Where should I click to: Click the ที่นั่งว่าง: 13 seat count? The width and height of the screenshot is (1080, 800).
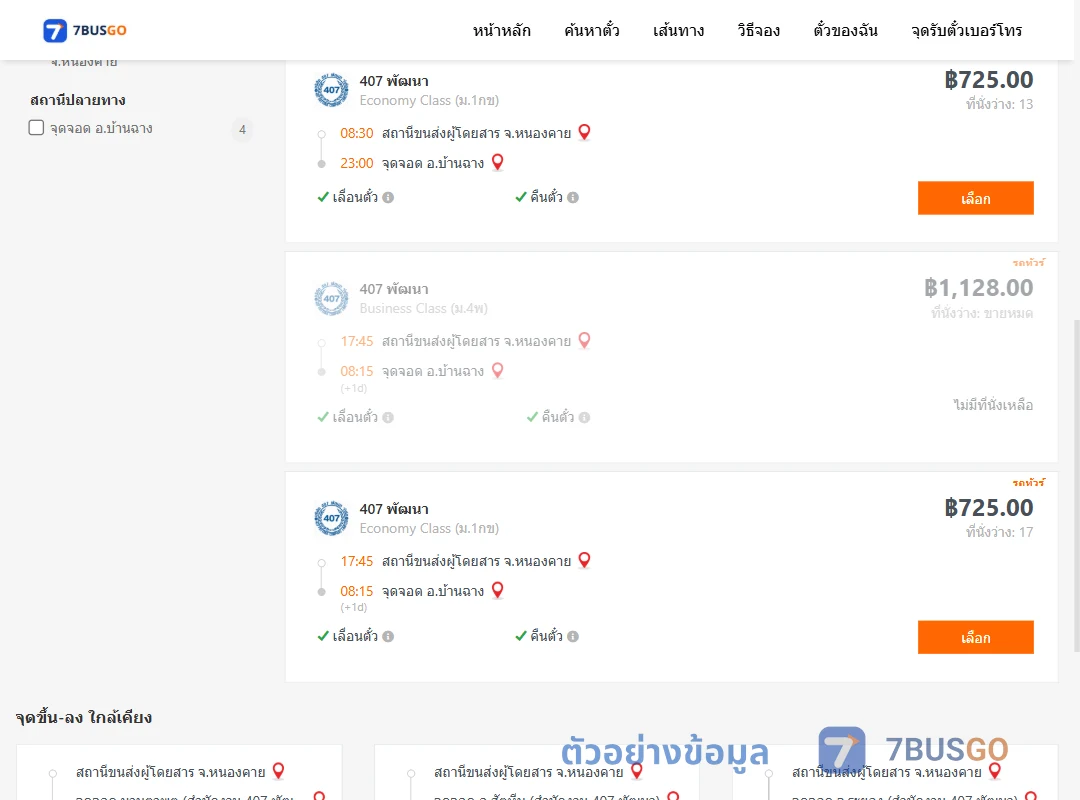tap(999, 104)
